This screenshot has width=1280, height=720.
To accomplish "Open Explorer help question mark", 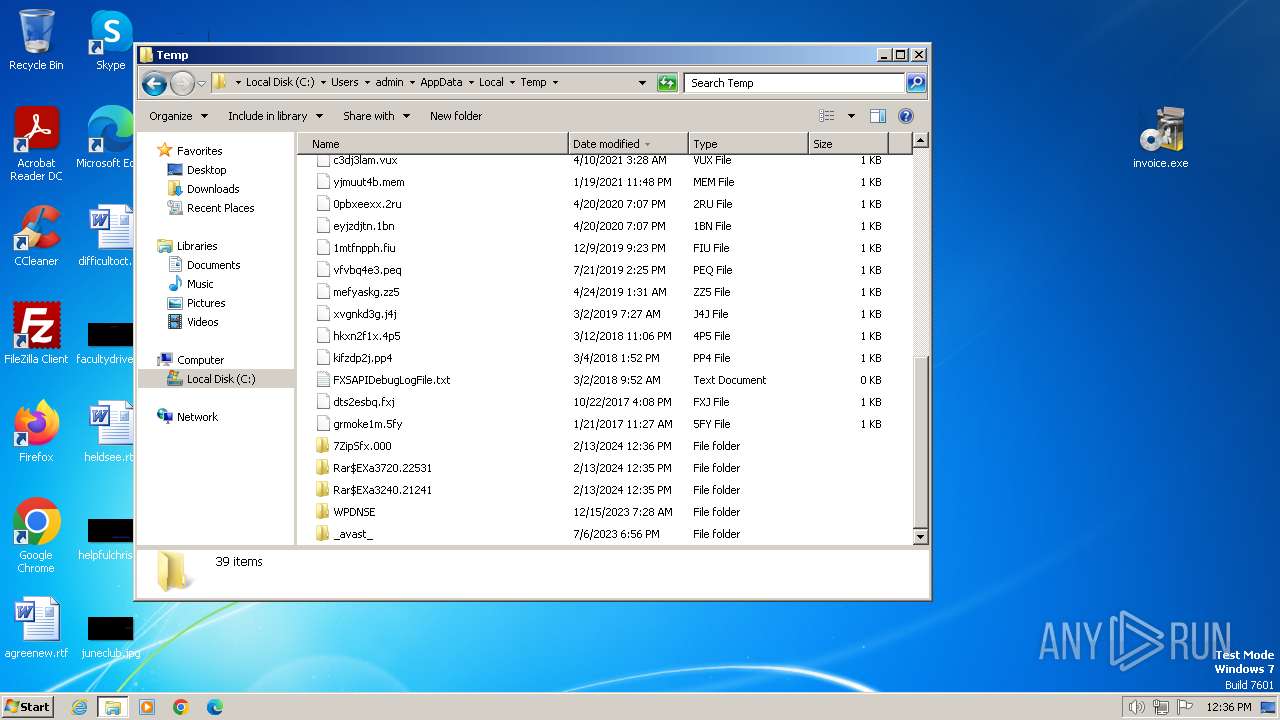I will [x=905, y=116].
